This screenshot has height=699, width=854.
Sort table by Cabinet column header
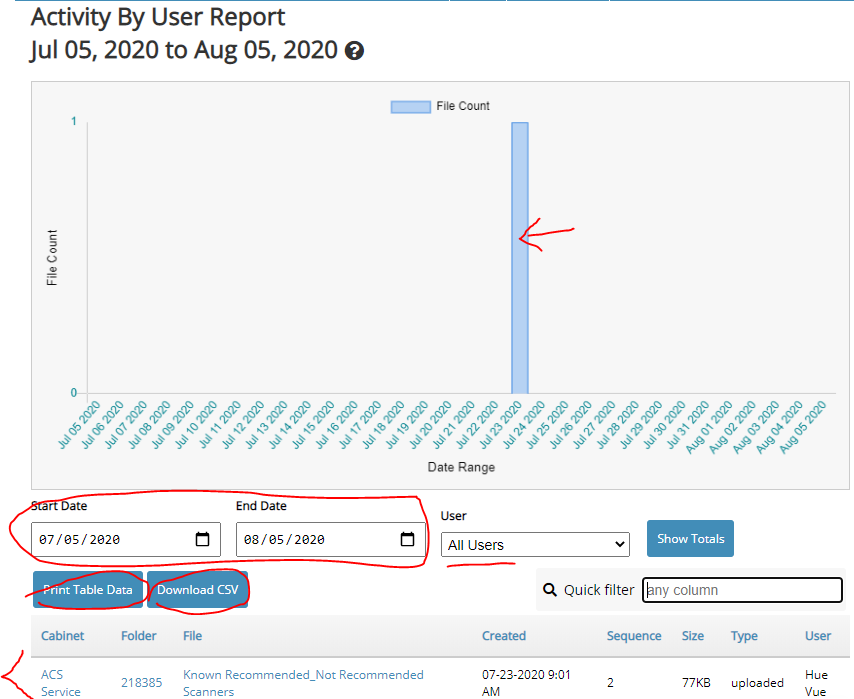pos(62,636)
